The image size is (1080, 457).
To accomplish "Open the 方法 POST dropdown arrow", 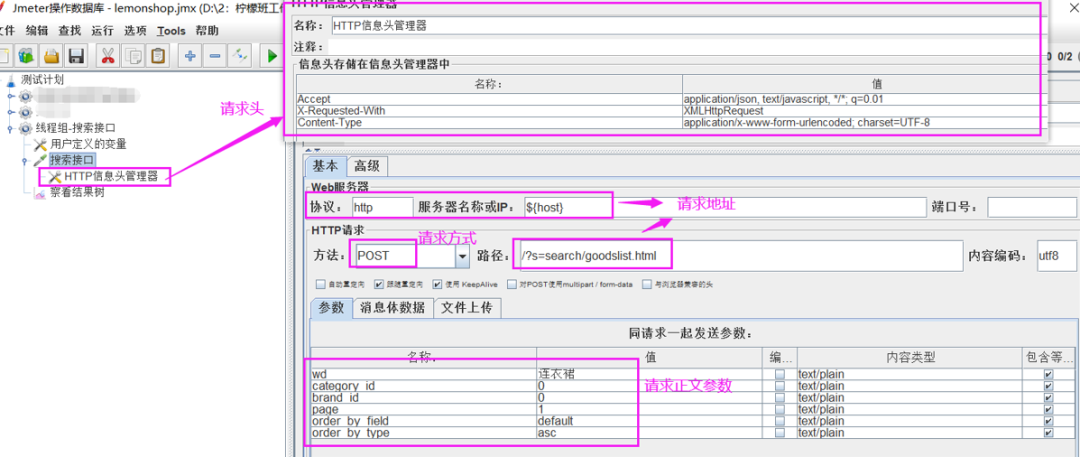I will pos(462,256).
